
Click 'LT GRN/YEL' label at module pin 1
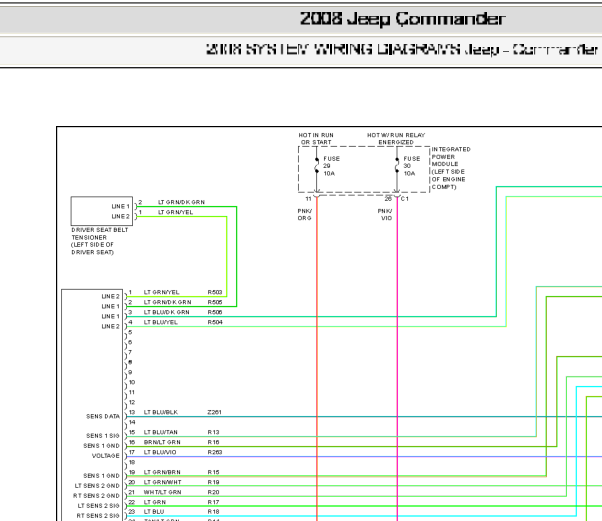pyautogui.click(x=161, y=292)
